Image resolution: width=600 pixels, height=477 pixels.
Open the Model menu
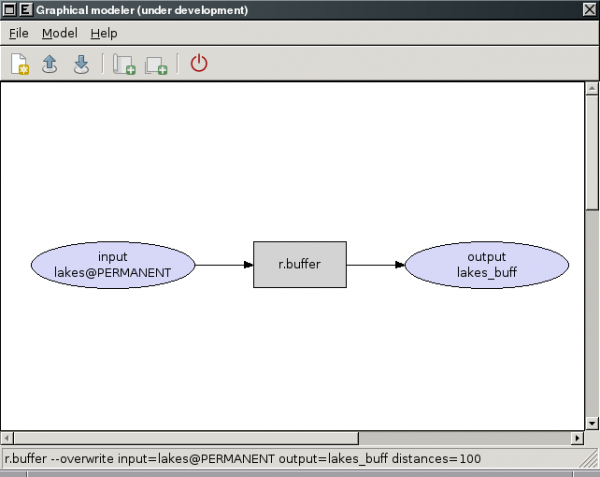click(59, 33)
